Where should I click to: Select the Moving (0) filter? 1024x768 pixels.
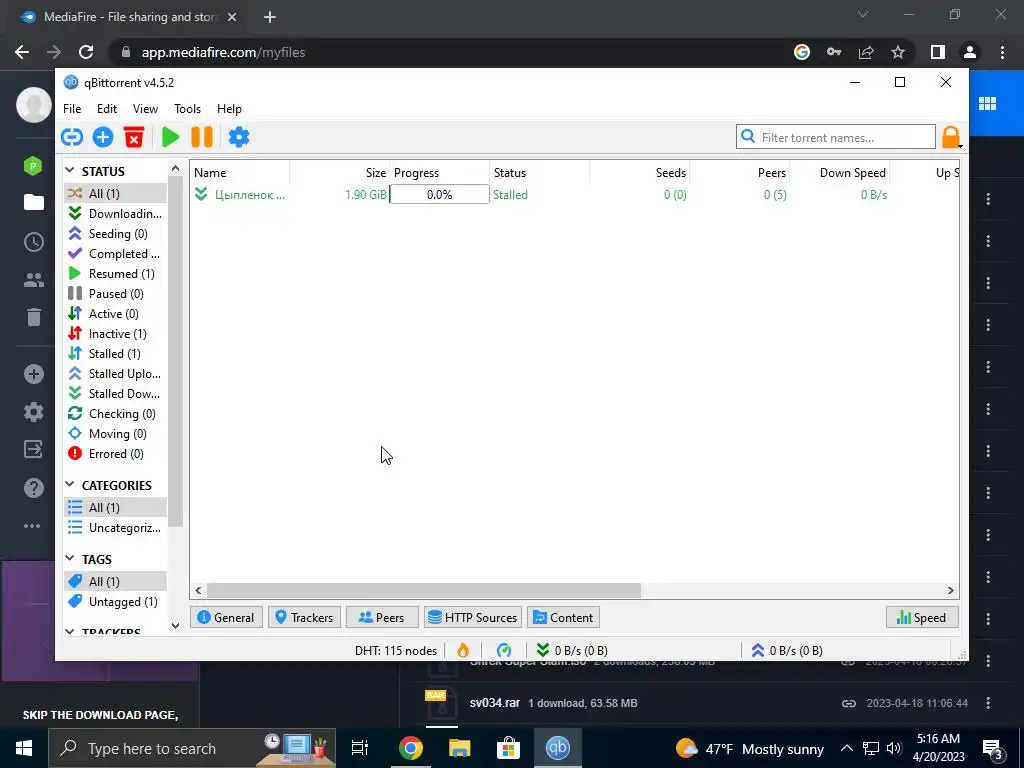click(116, 434)
